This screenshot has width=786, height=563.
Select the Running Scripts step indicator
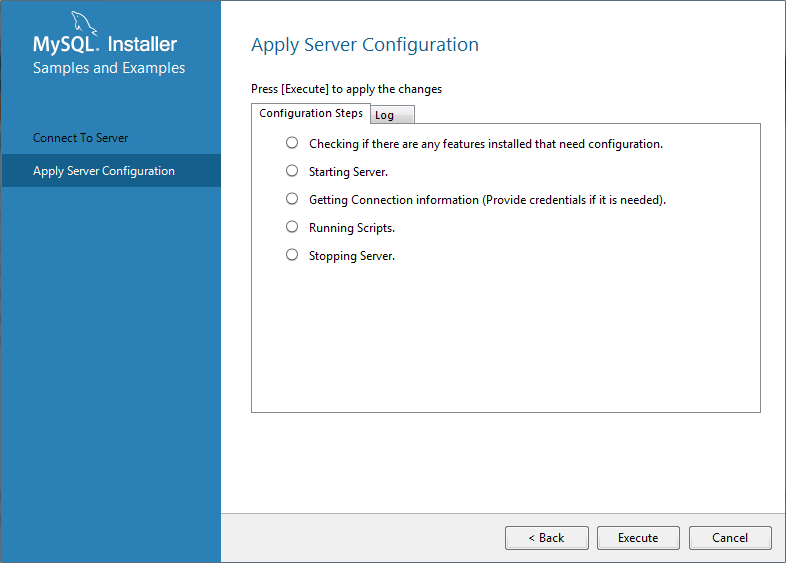[292, 227]
